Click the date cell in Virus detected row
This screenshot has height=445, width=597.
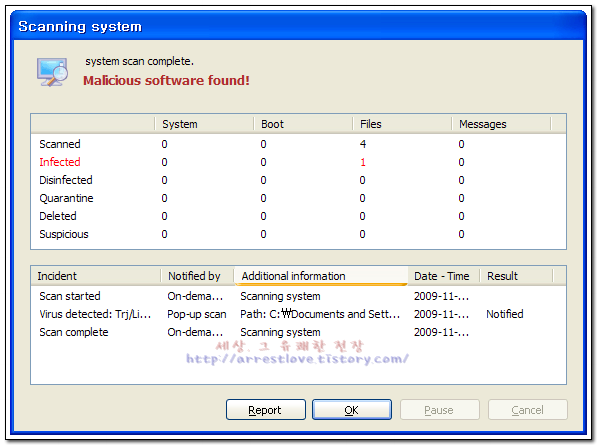tap(441, 314)
